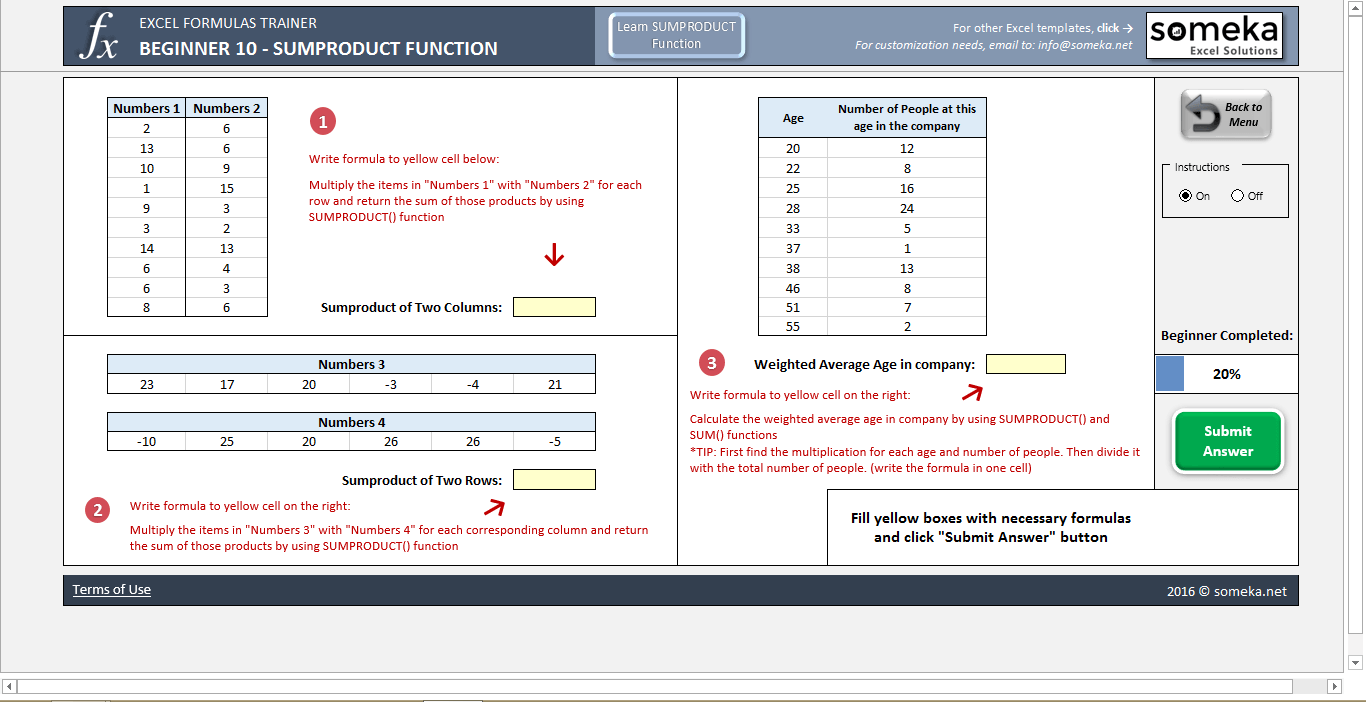Click the Age column header
Image resolution: width=1366 pixels, height=702 pixels.
(x=793, y=118)
